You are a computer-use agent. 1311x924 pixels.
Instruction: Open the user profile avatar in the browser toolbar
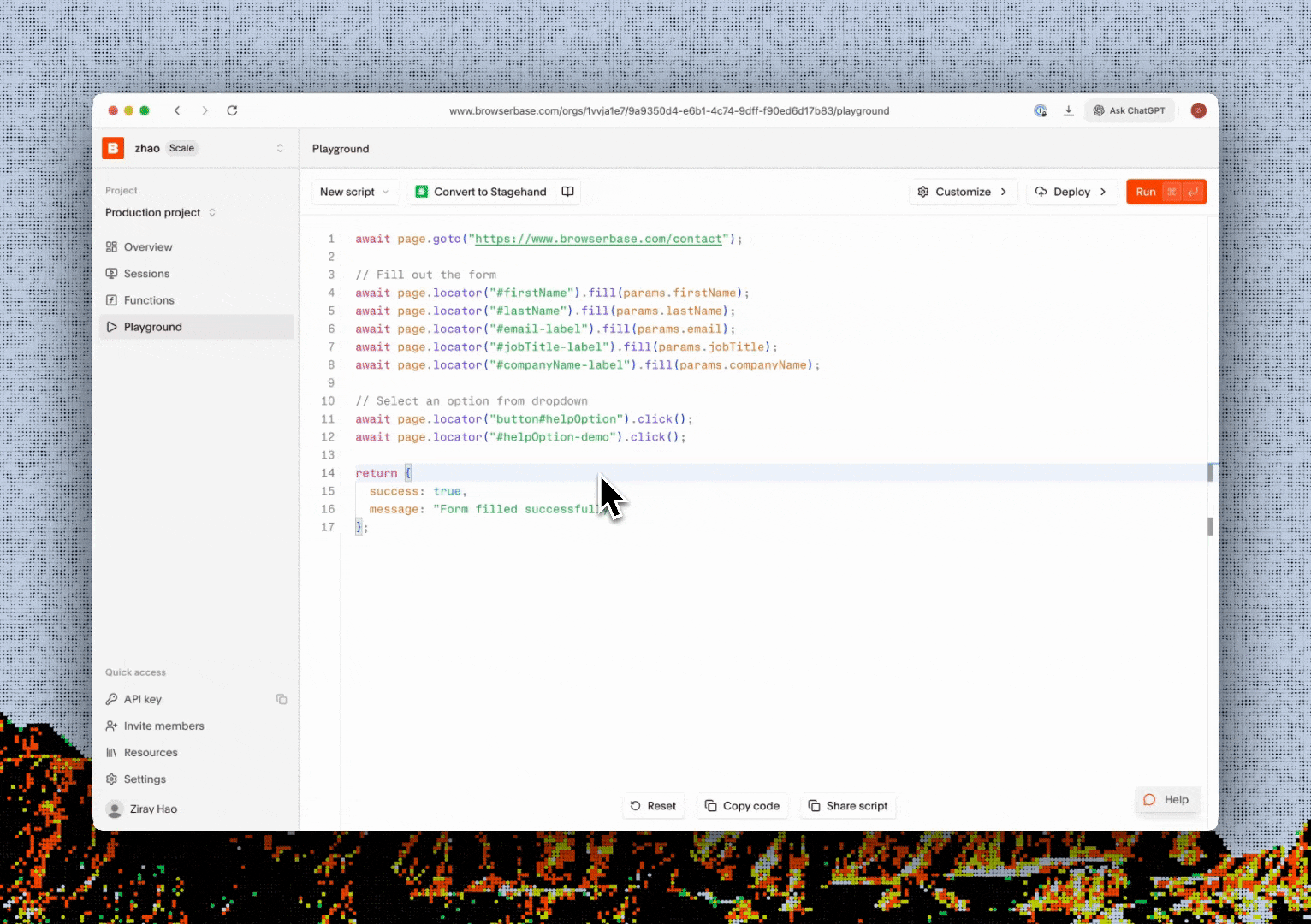click(1199, 110)
